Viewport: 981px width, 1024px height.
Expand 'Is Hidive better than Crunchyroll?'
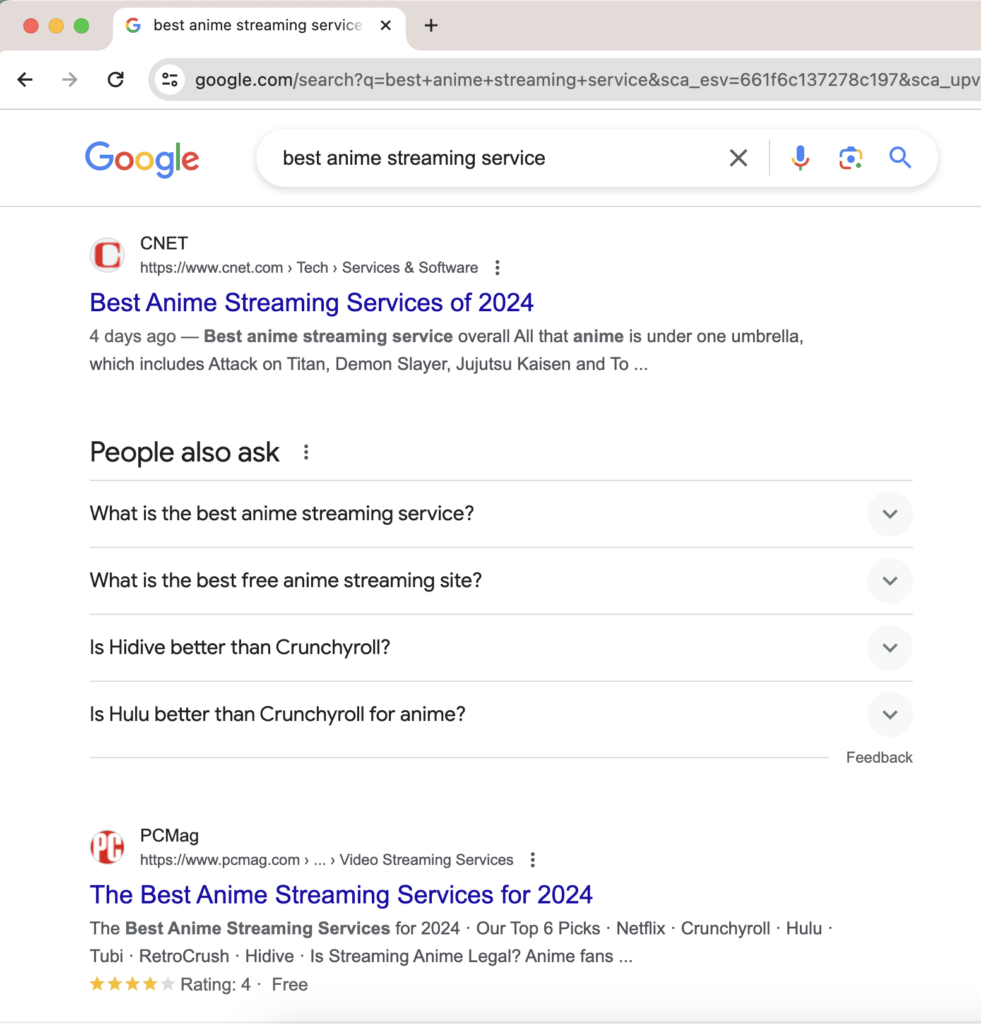[x=890, y=648]
